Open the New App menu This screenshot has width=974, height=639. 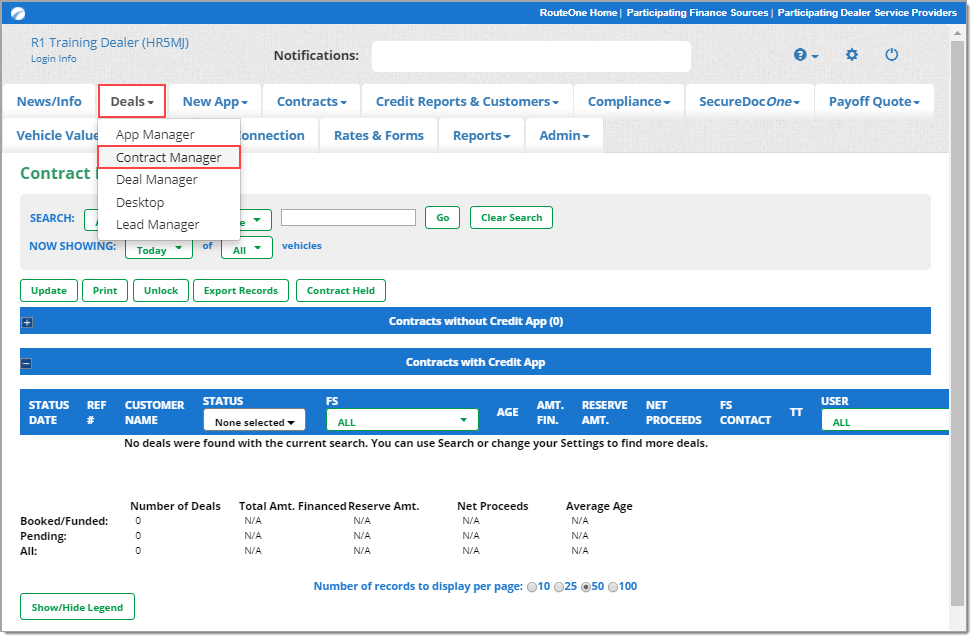tap(215, 102)
